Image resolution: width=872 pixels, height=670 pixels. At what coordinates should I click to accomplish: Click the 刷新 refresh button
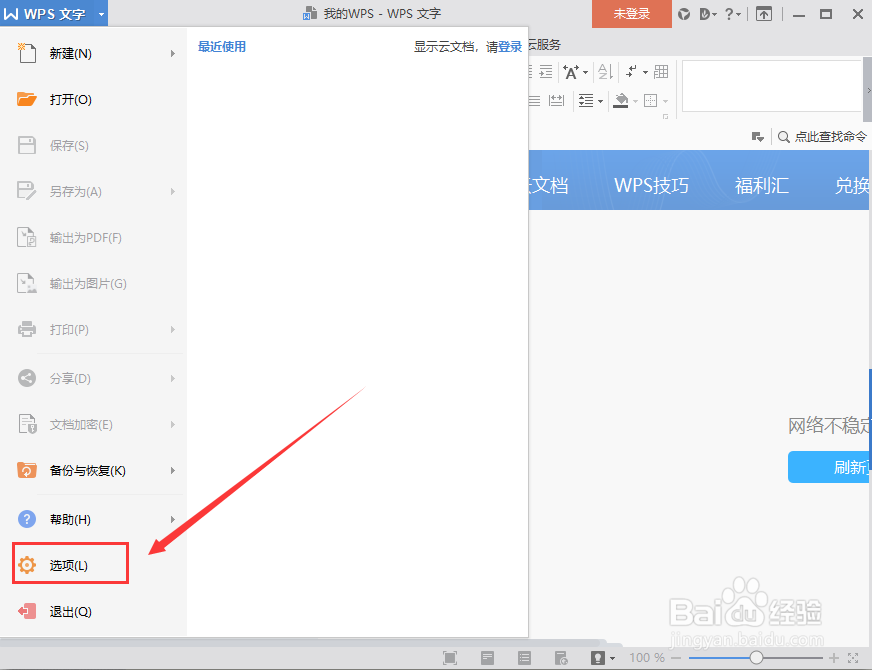pos(829,467)
